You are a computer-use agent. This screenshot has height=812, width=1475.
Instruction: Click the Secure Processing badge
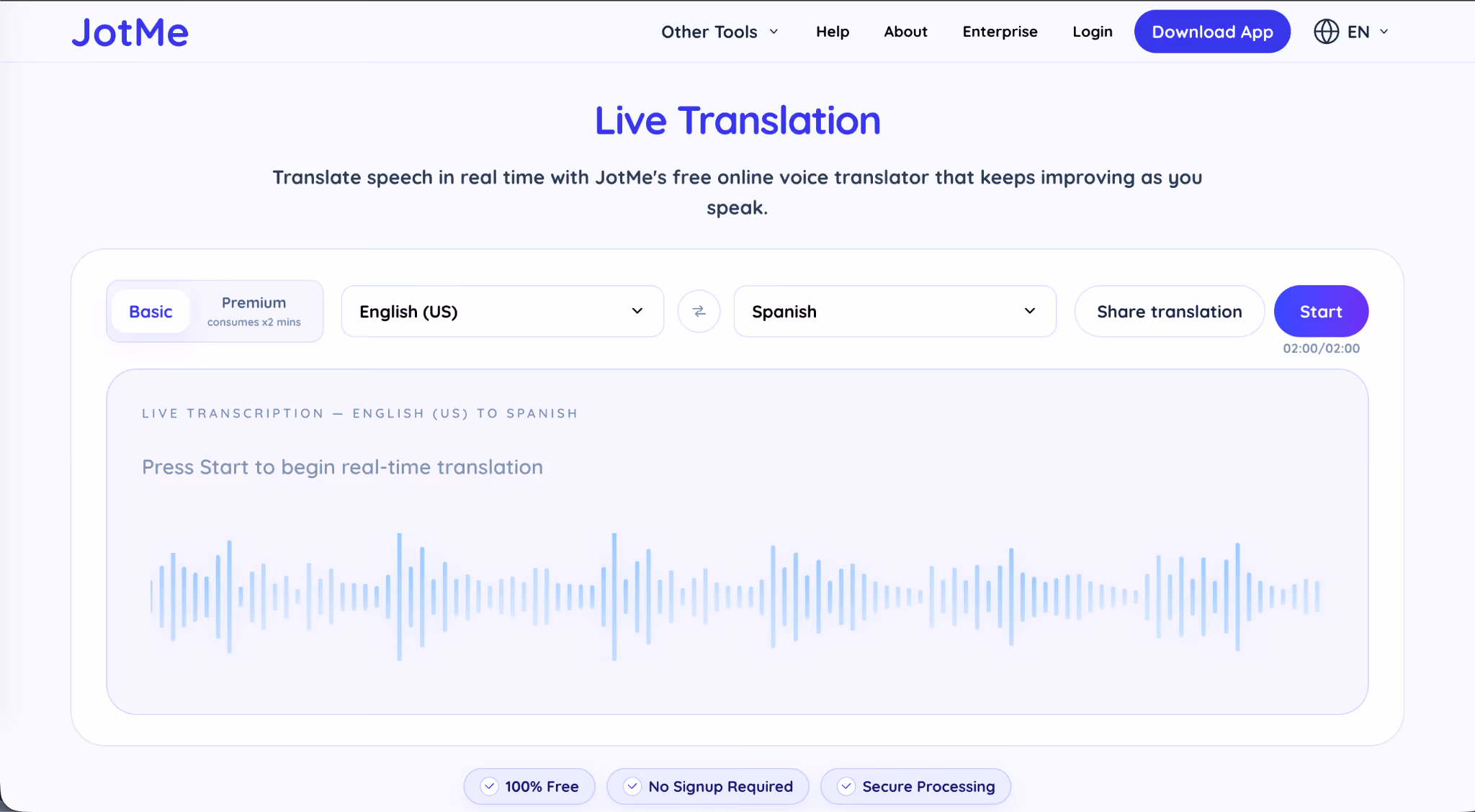tap(915, 786)
